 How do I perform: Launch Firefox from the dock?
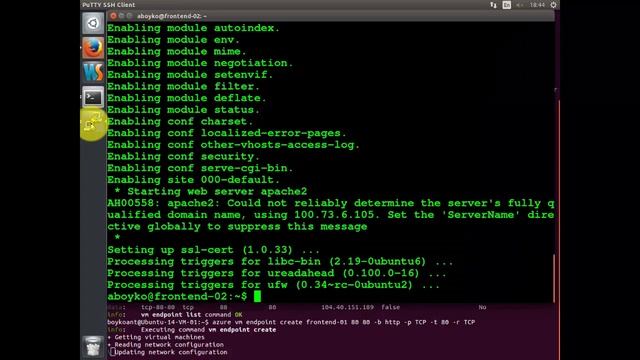(x=93, y=48)
